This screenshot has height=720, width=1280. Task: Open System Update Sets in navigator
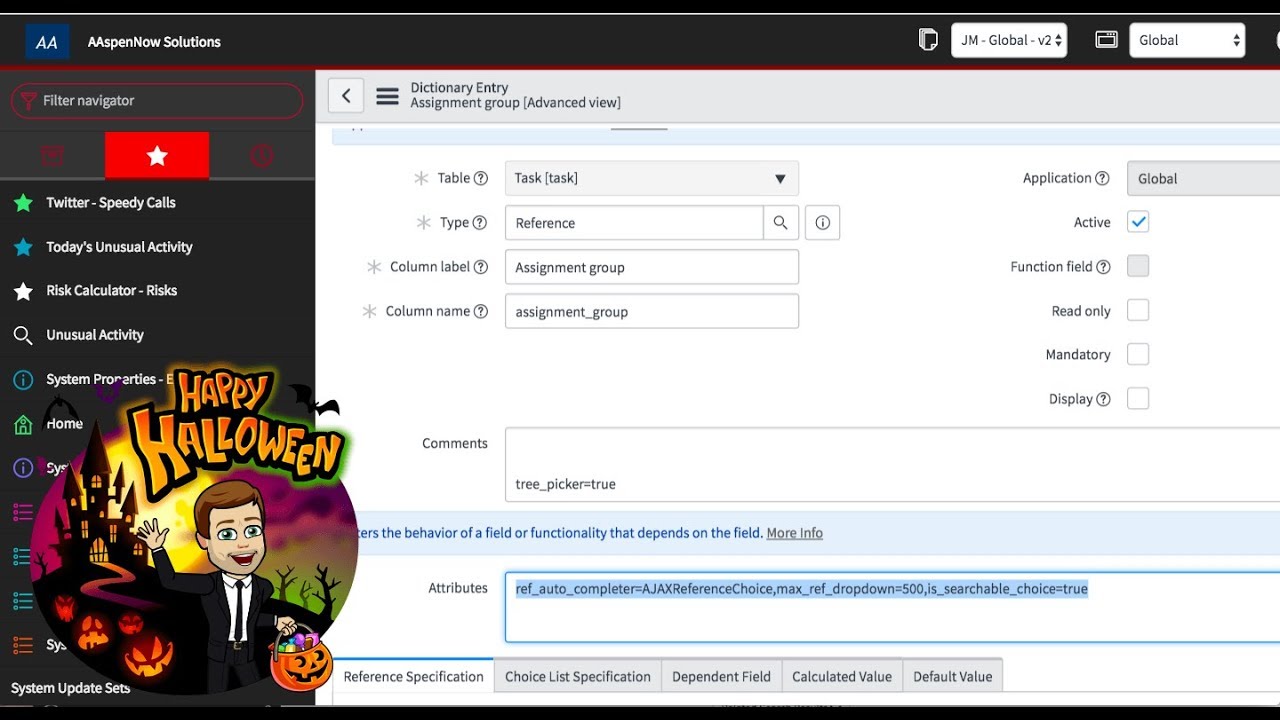click(71, 688)
